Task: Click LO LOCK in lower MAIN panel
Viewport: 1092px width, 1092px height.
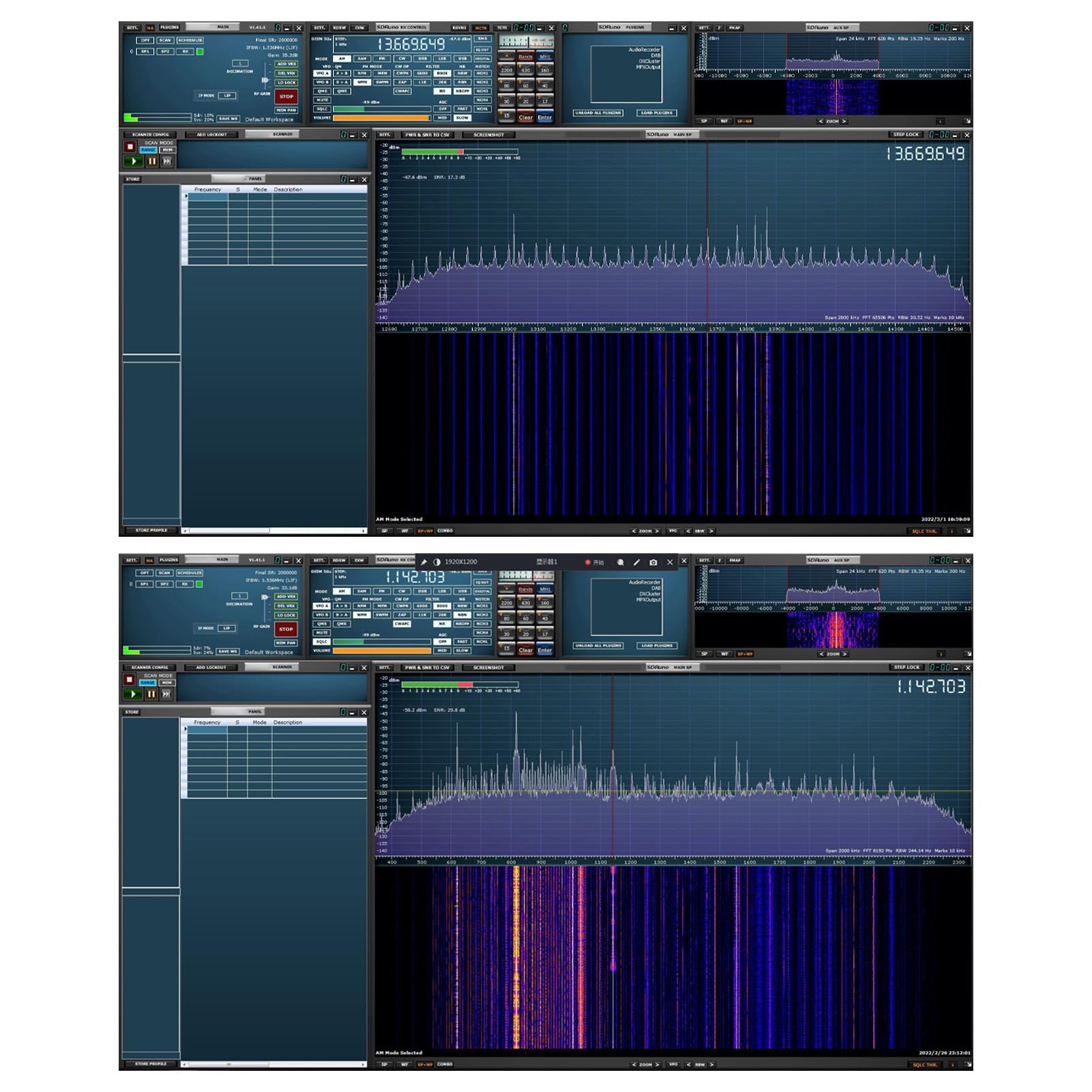Action: click(286, 615)
